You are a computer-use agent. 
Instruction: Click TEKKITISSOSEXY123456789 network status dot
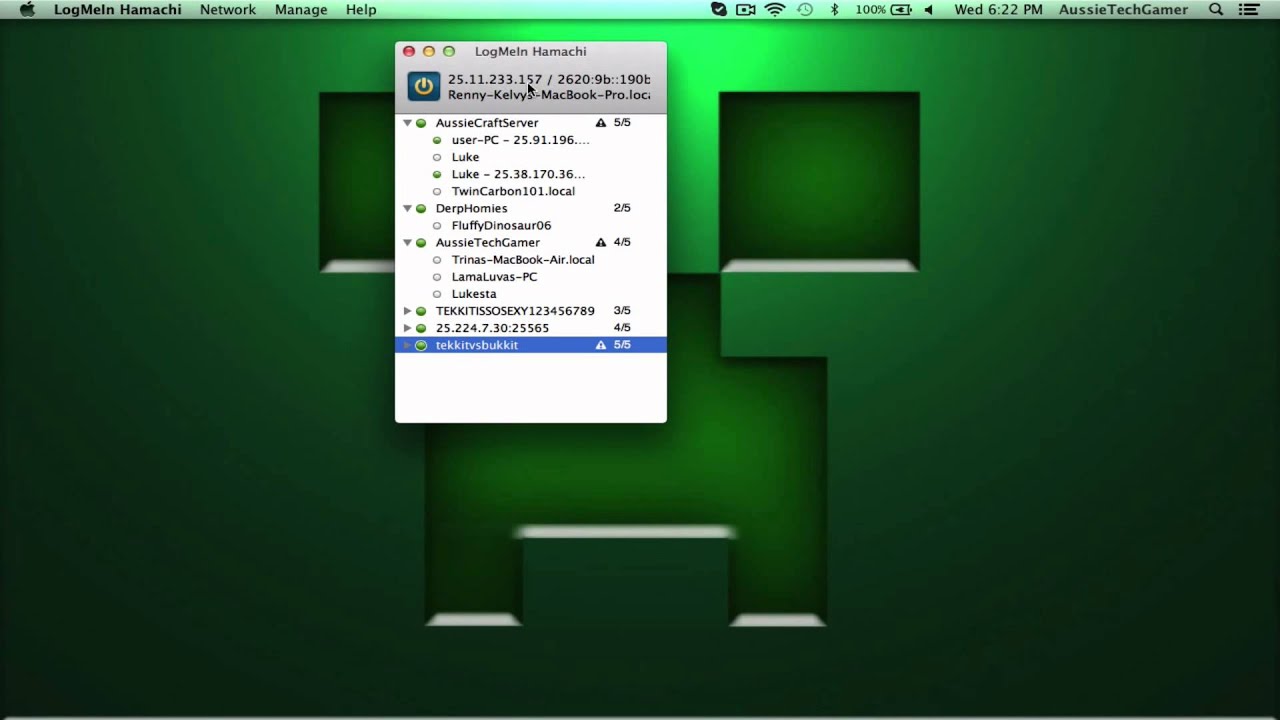[421, 311]
